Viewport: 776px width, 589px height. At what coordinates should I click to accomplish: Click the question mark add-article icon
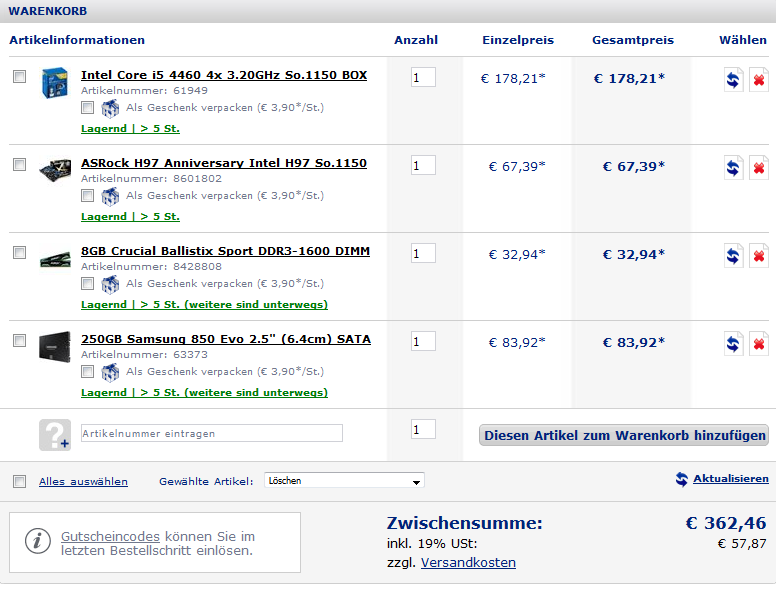(55, 435)
